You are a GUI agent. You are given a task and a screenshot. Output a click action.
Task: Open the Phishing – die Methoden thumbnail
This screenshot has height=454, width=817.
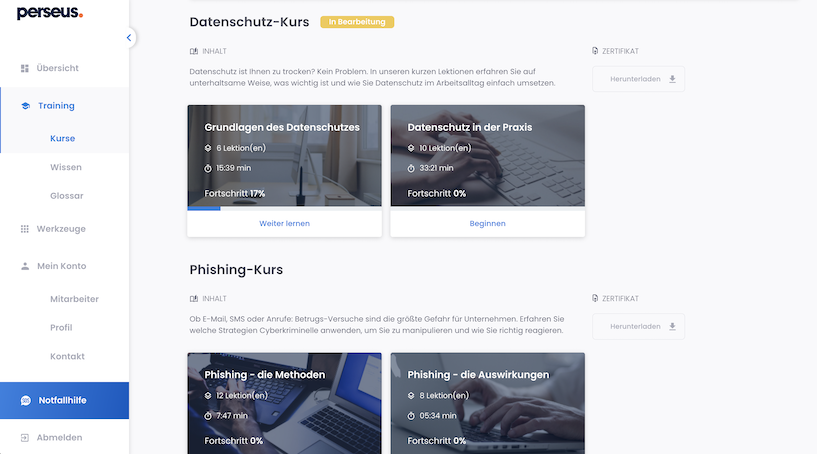point(284,403)
